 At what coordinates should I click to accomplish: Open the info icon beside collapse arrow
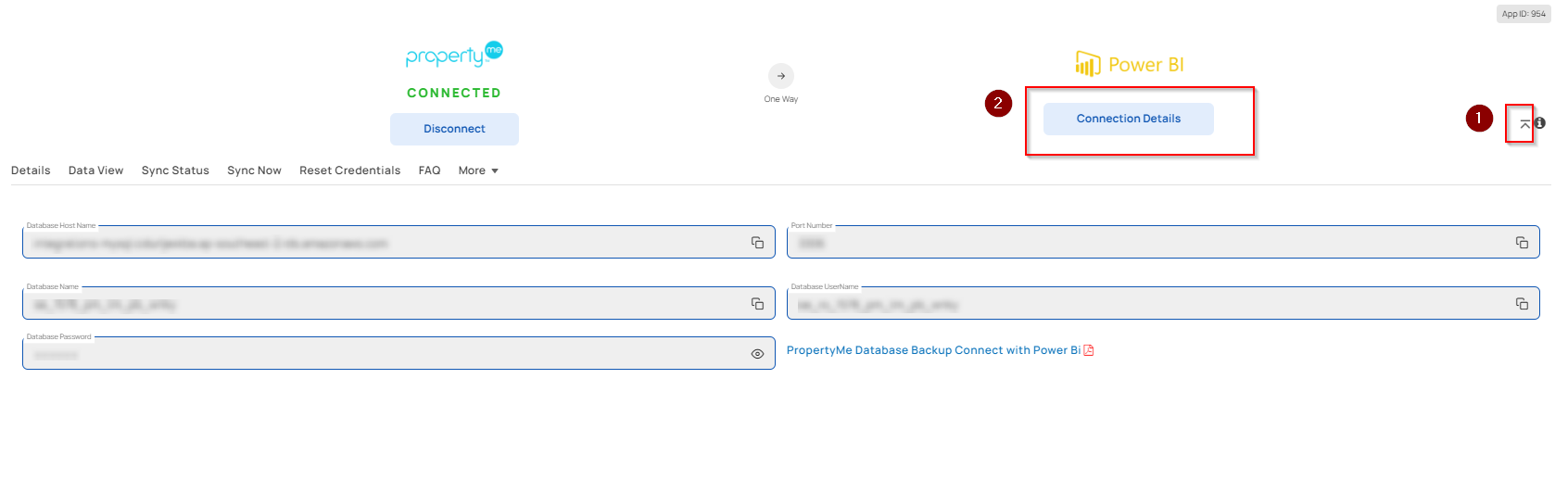[1539, 123]
